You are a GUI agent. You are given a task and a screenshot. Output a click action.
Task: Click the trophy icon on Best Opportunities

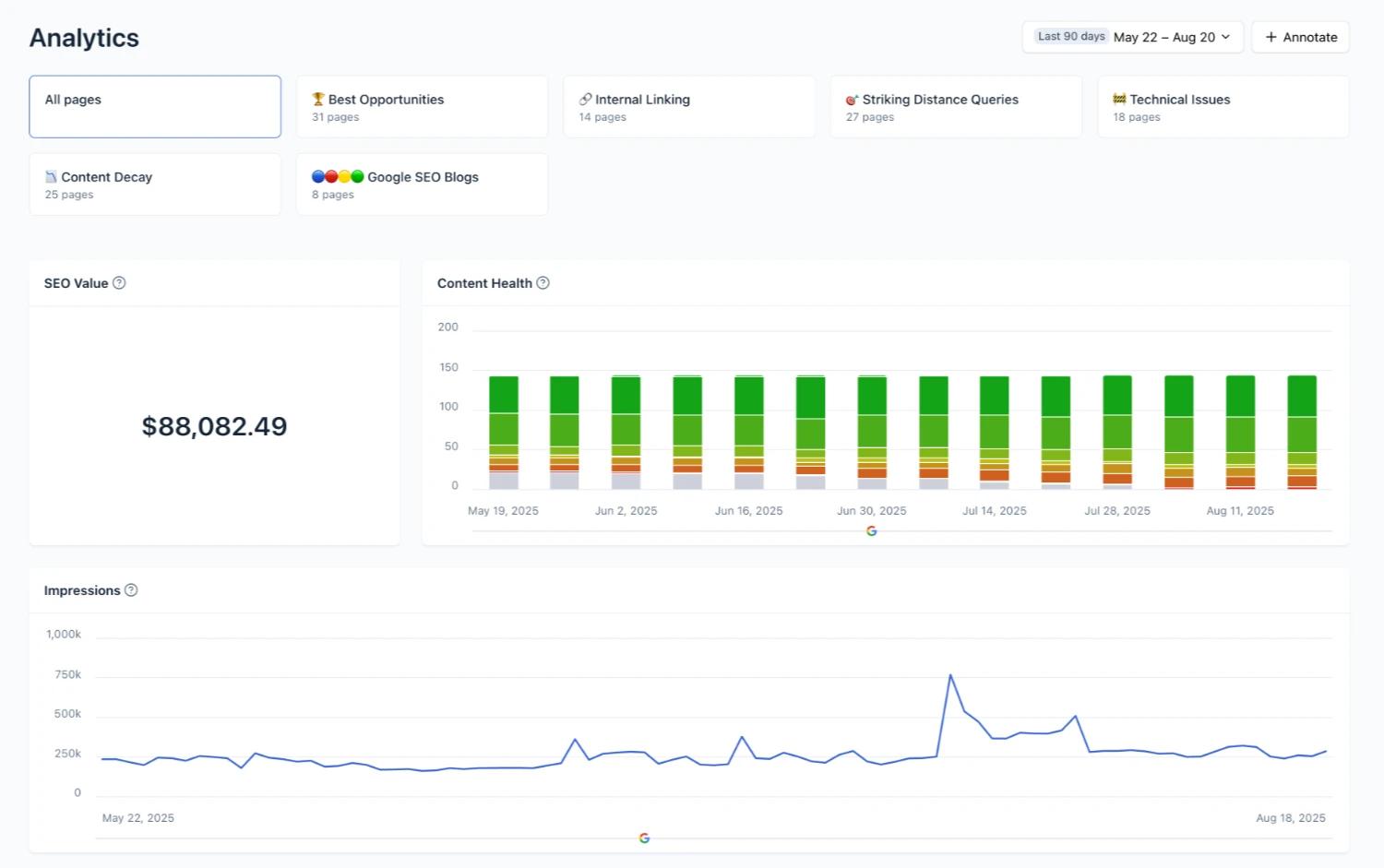coord(318,100)
